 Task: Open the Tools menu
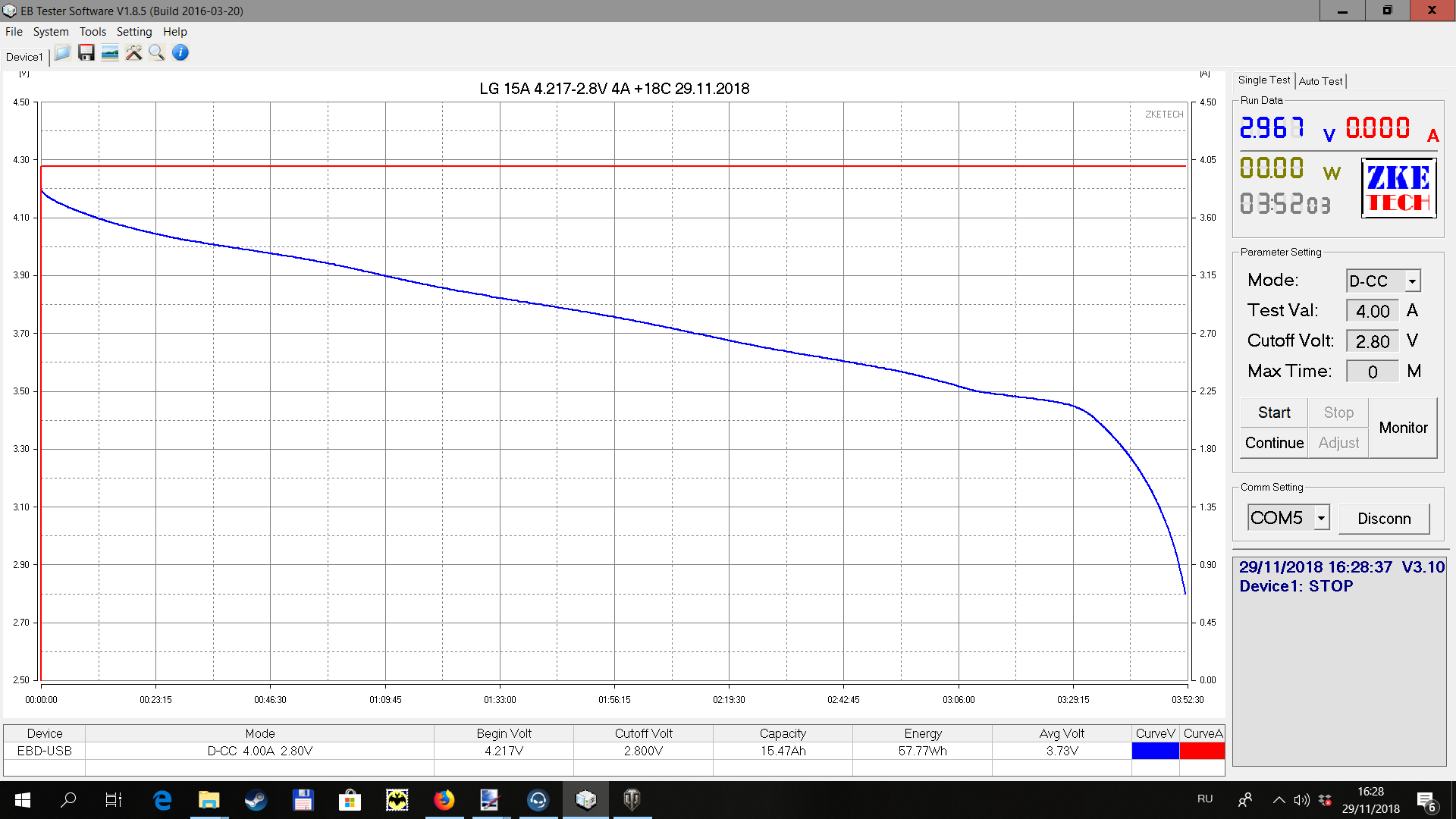pyautogui.click(x=93, y=32)
